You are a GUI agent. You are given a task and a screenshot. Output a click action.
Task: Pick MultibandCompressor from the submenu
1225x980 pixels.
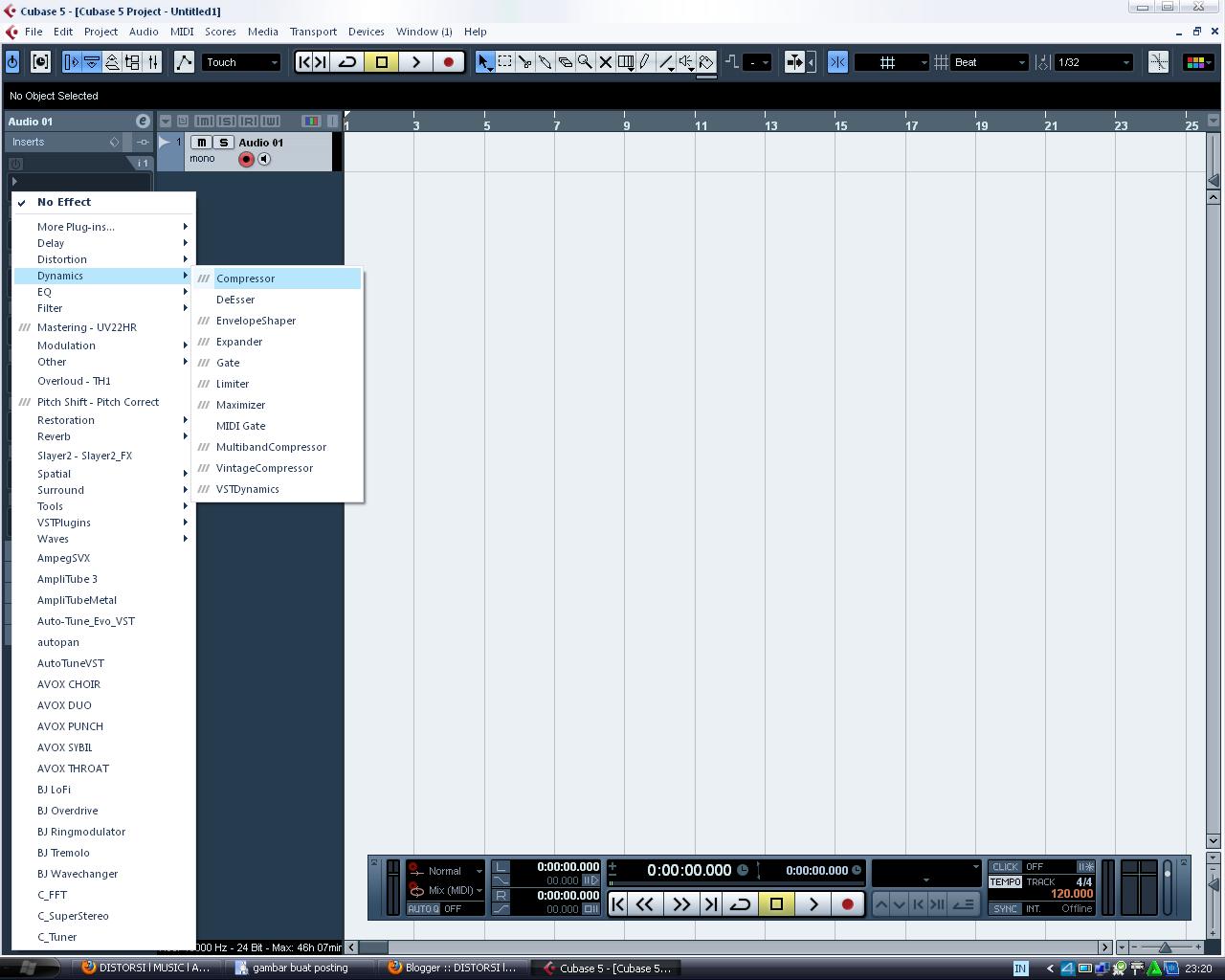click(278, 447)
